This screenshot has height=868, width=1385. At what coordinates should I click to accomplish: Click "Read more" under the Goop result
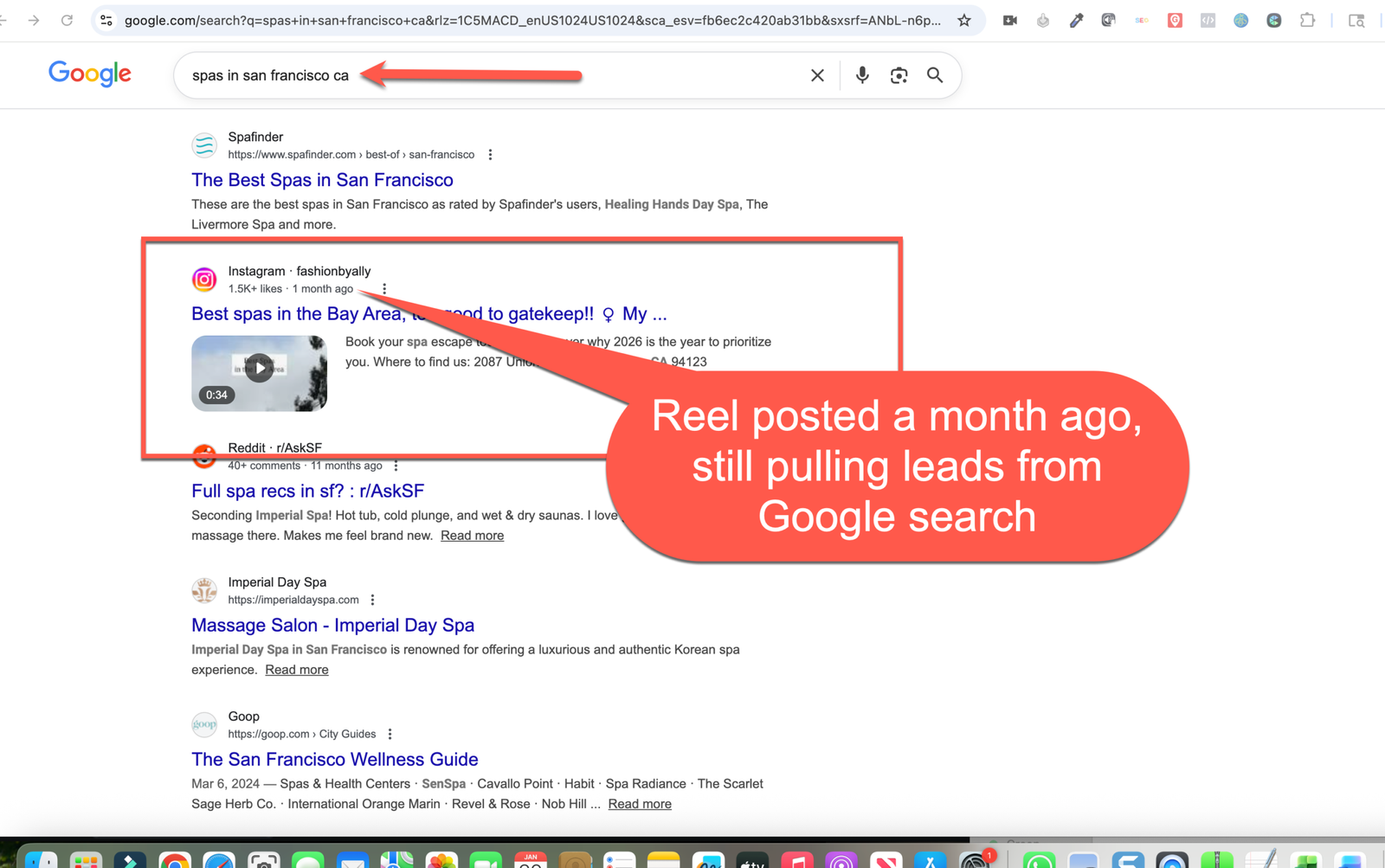point(639,804)
